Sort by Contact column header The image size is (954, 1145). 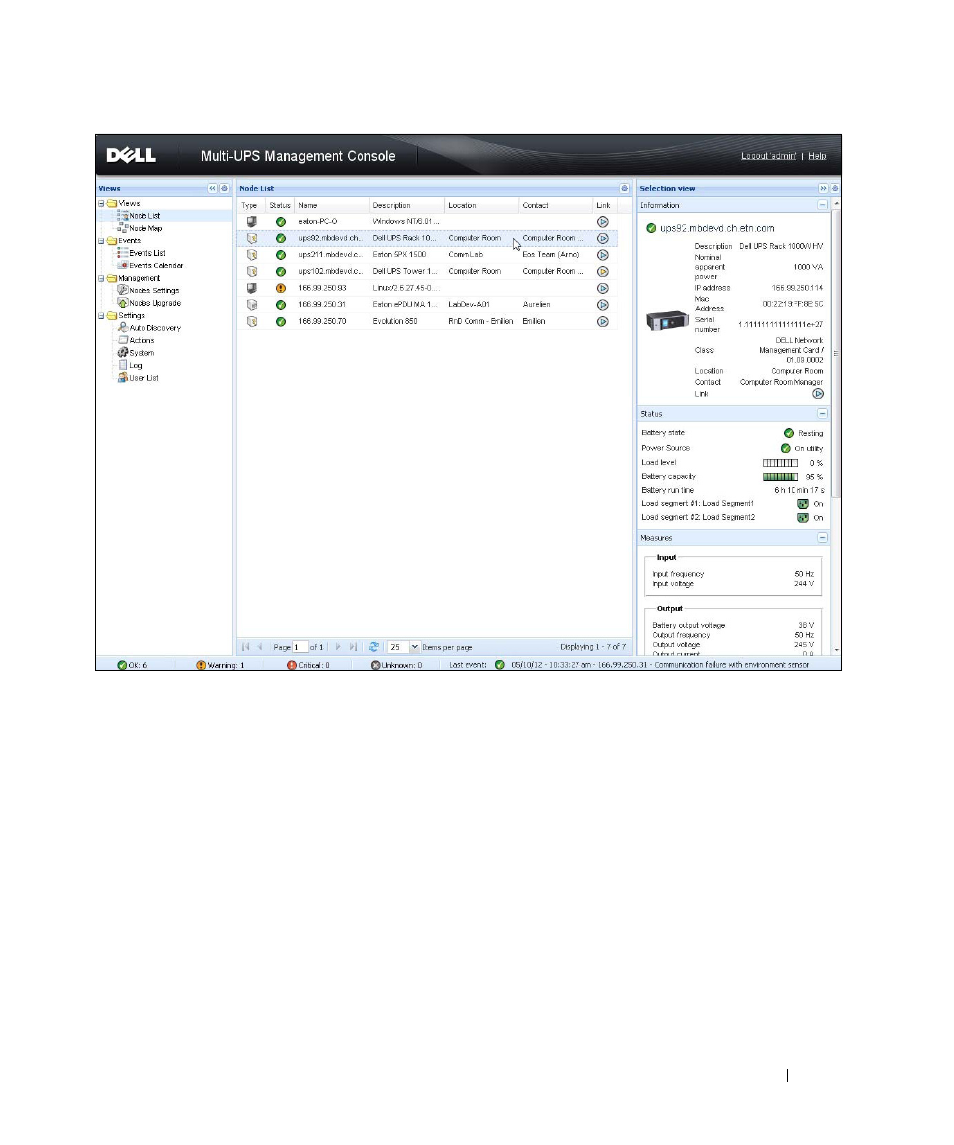(x=556, y=206)
